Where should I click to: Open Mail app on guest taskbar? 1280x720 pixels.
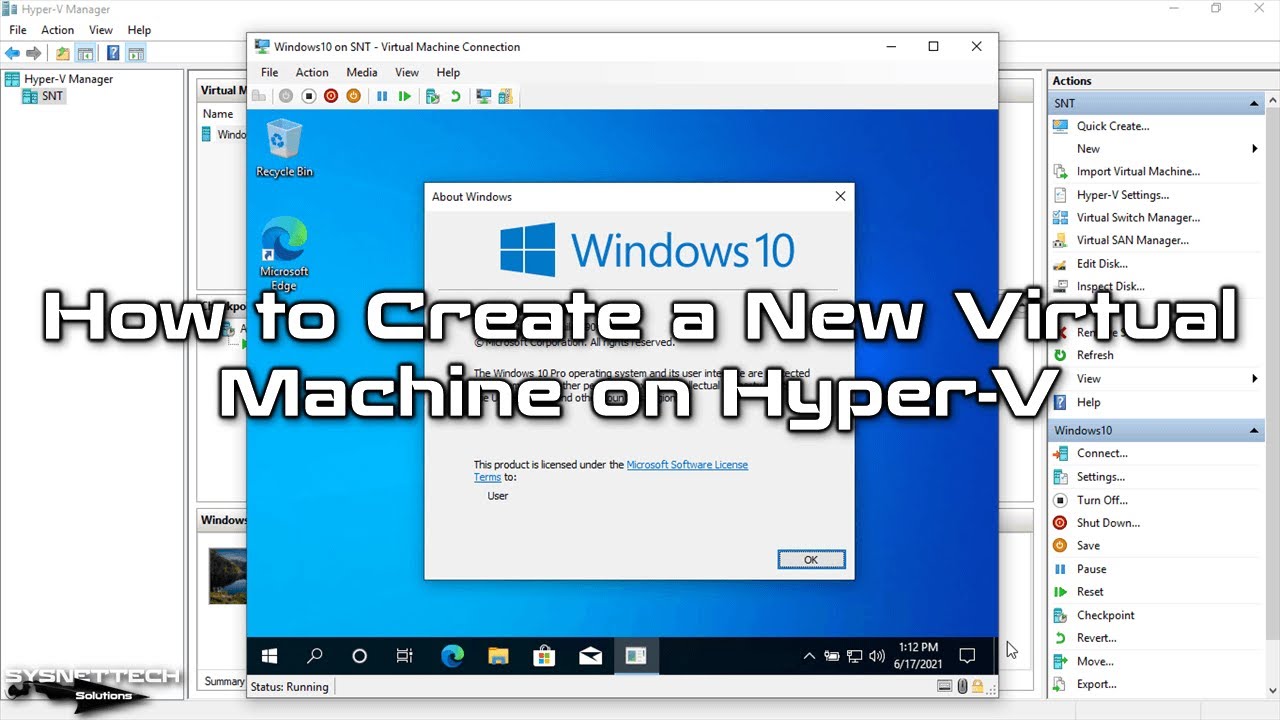tap(590, 656)
